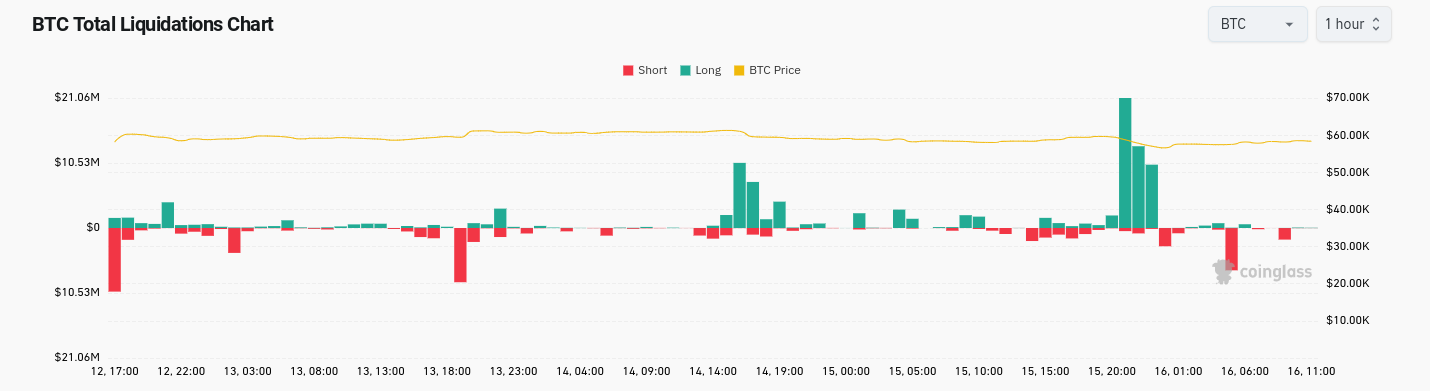Screen dimensions: 1430x391
Task: Toggle the Long series legend
Action: 700,70
